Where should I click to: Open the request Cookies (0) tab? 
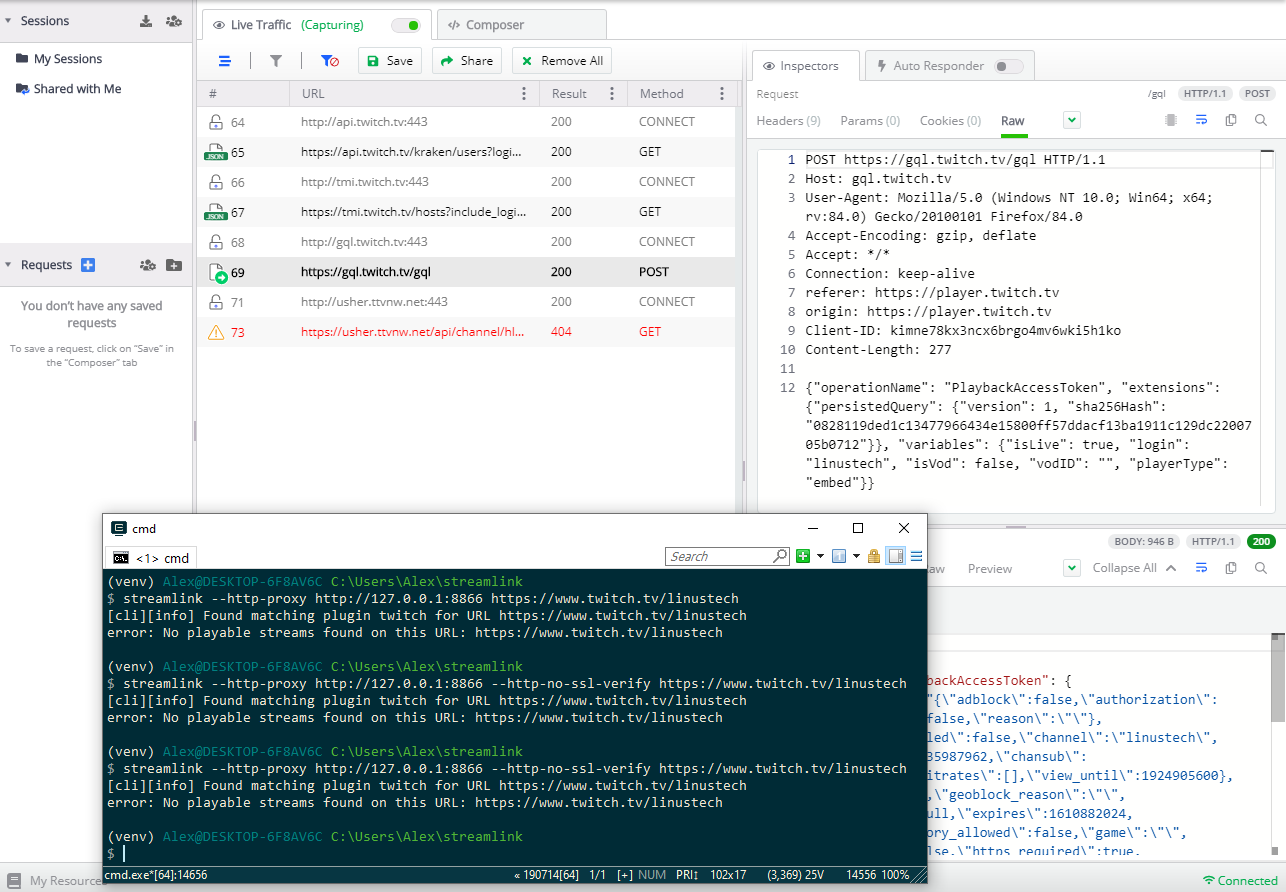point(950,121)
